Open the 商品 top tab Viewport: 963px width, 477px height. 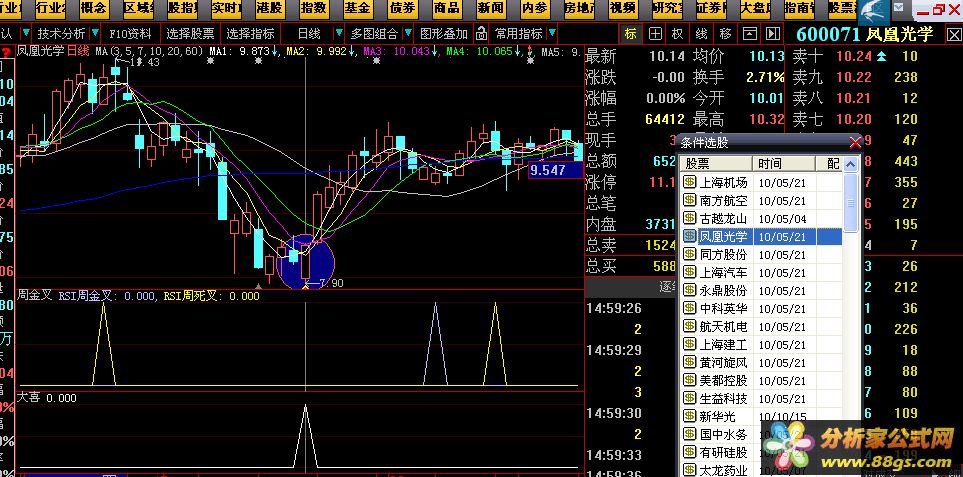446,9
